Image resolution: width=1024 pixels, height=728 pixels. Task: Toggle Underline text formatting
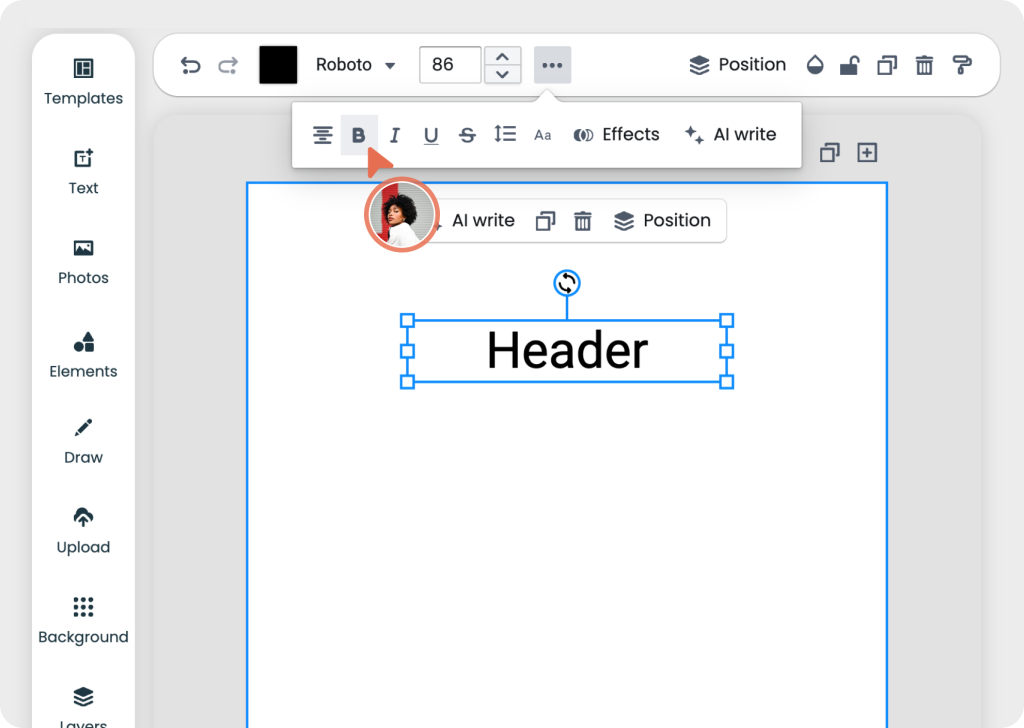click(431, 135)
